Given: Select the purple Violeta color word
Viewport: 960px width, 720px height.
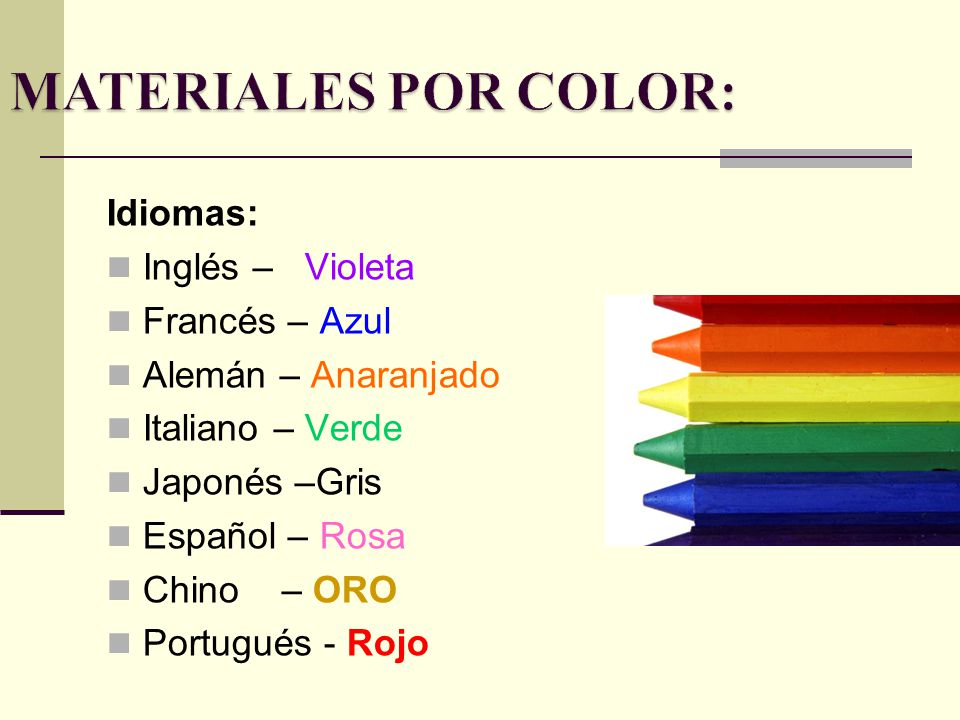Looking at the screenshot, I should click(359, 268).
